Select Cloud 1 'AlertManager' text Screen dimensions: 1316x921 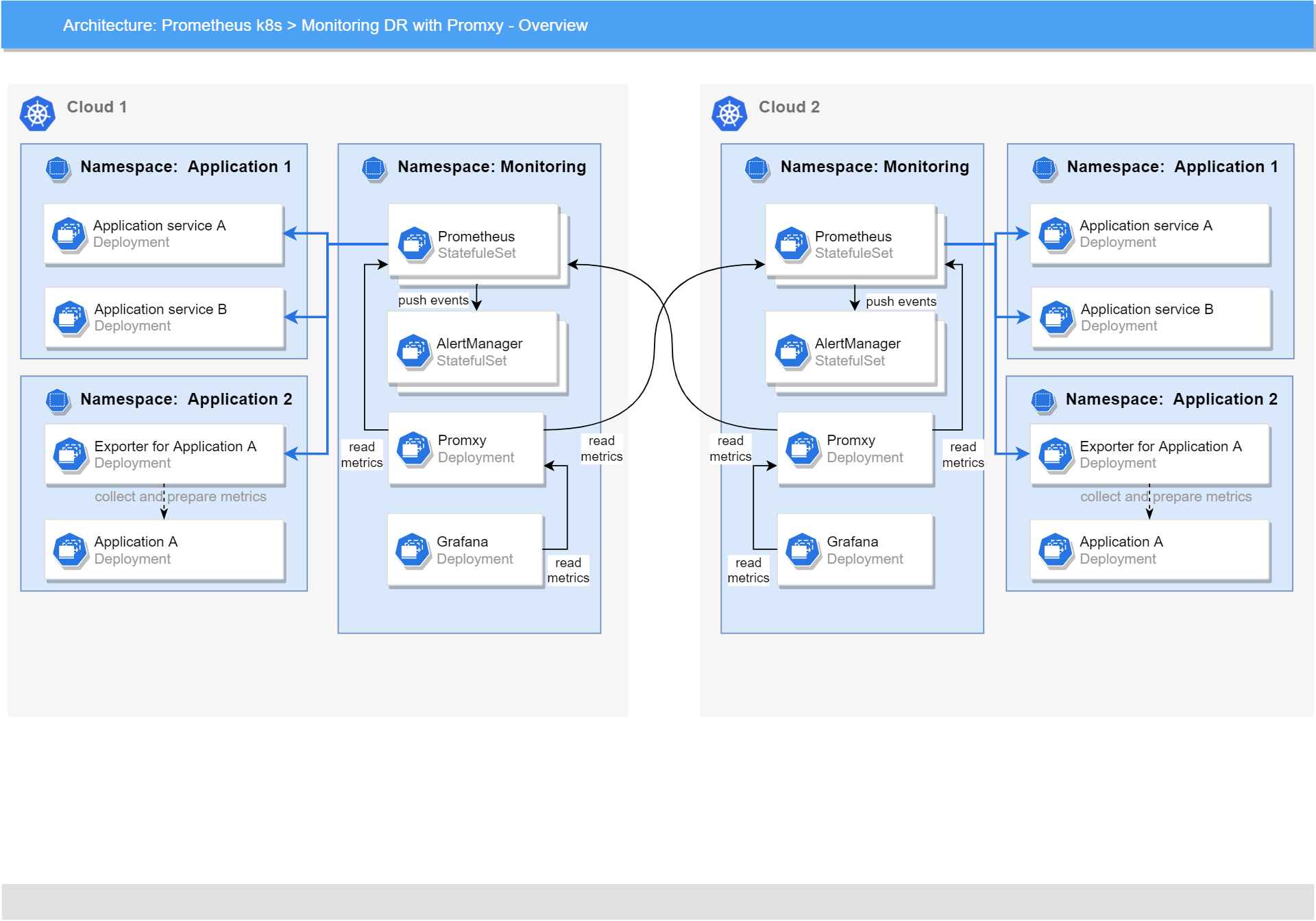coord(479,344)
